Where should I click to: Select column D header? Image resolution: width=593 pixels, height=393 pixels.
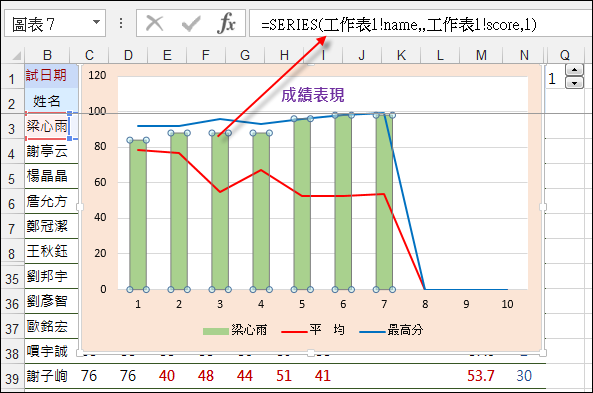pos(128,56)
